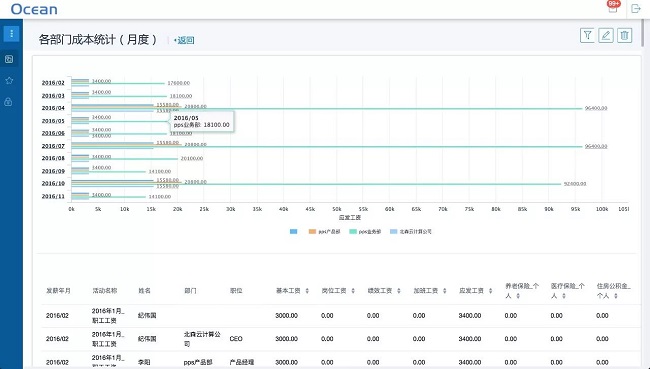
Task: Open notifications with 99+ badge
Action: coord(613,7)
